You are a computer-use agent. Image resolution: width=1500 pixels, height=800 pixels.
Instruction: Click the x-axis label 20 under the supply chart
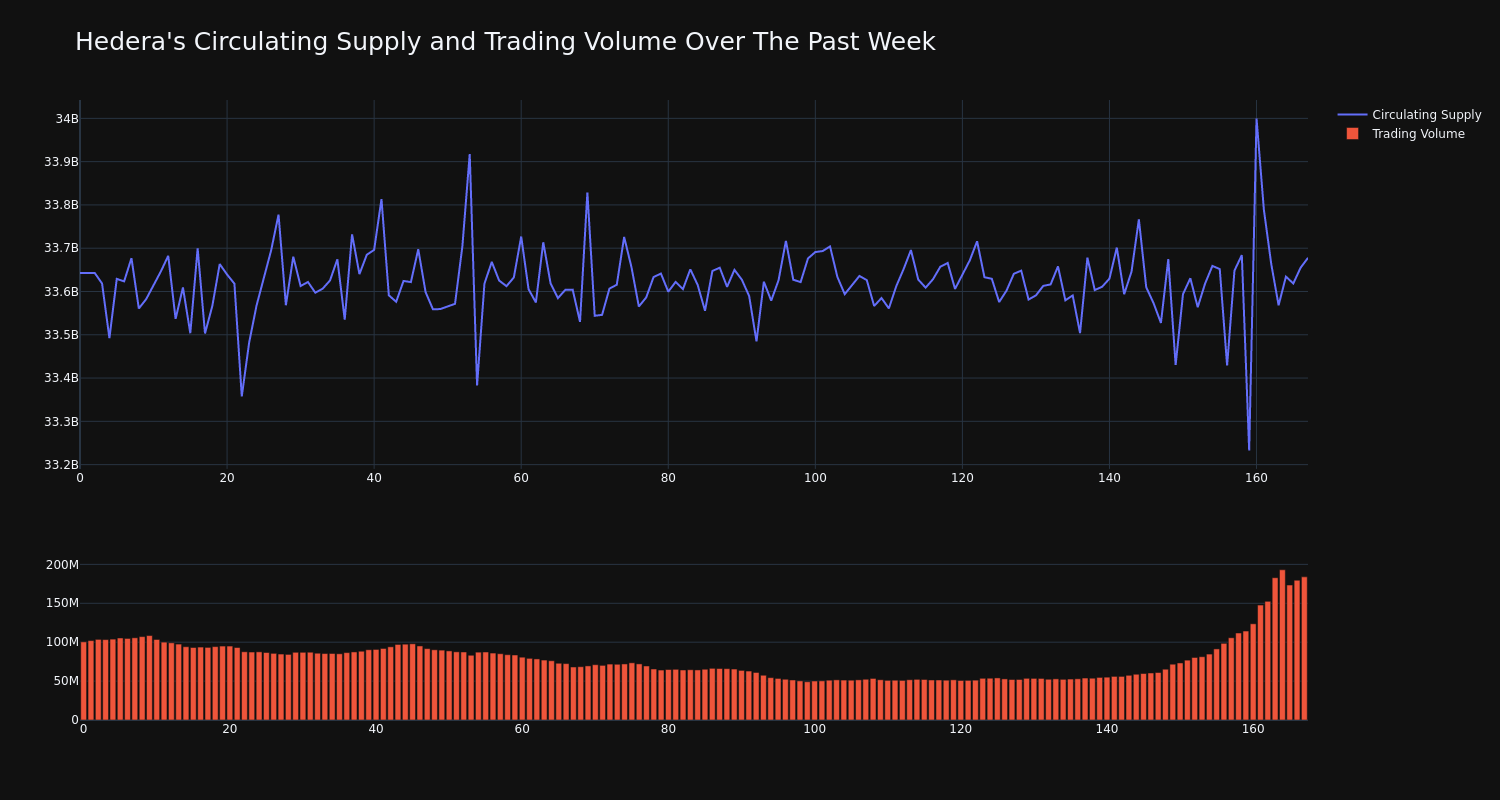[x=227, y=478]
